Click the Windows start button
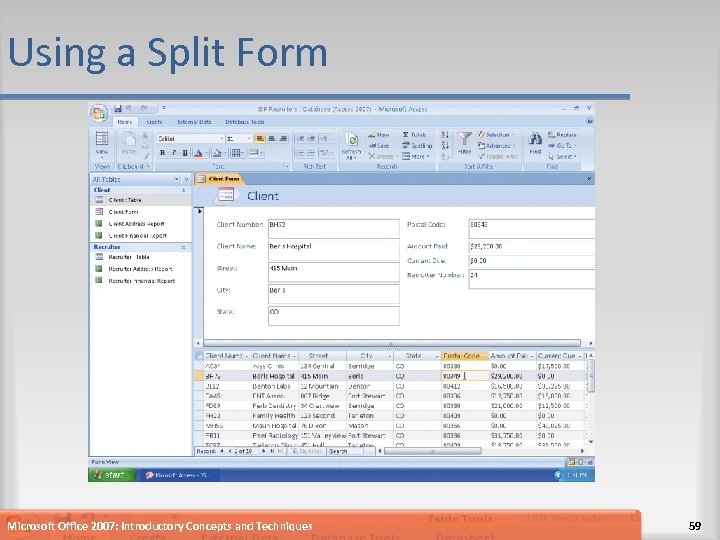The image size is (720, 540). 112,475
